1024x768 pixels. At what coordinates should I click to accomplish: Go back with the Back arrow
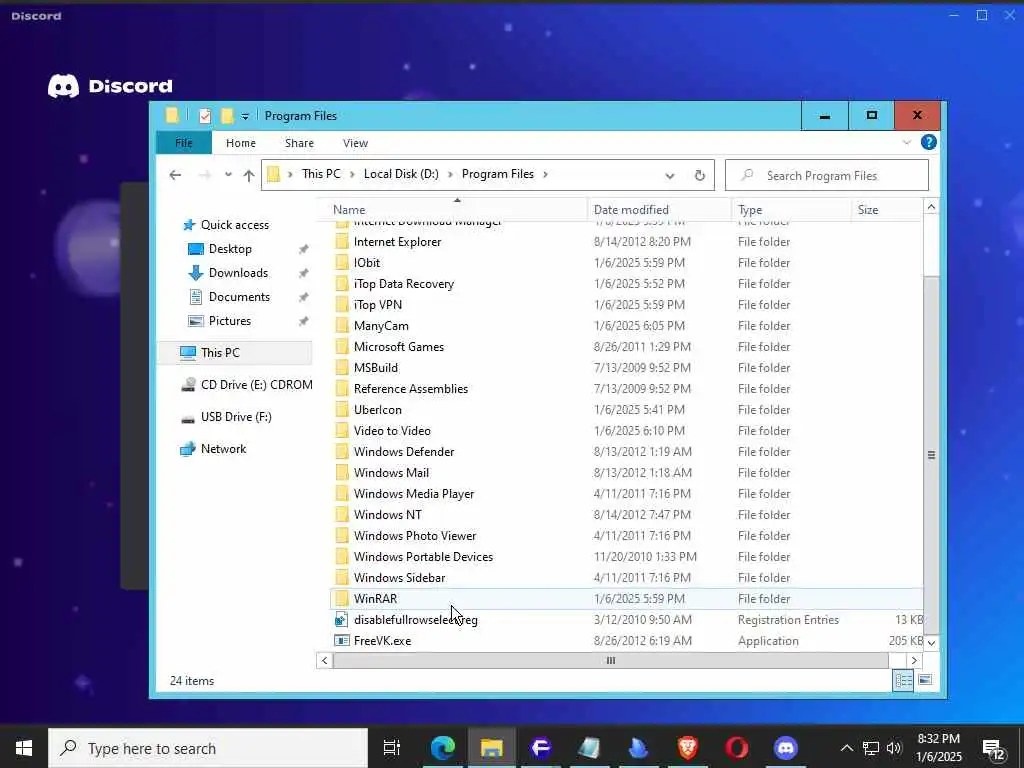click(x=175, y=175)
